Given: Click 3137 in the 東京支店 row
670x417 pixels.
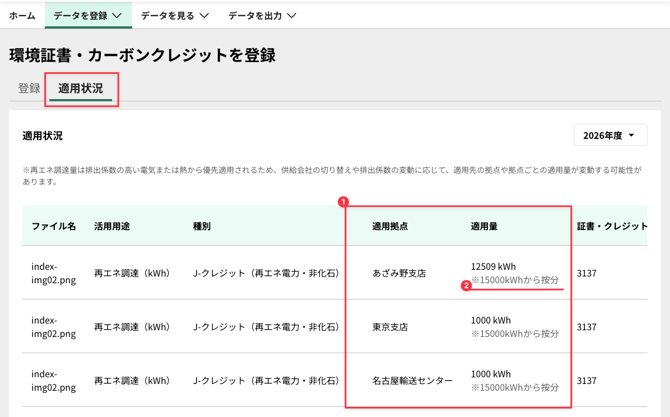Looking at the screenshot, I should pyautogui.click(x=587, y=327).
